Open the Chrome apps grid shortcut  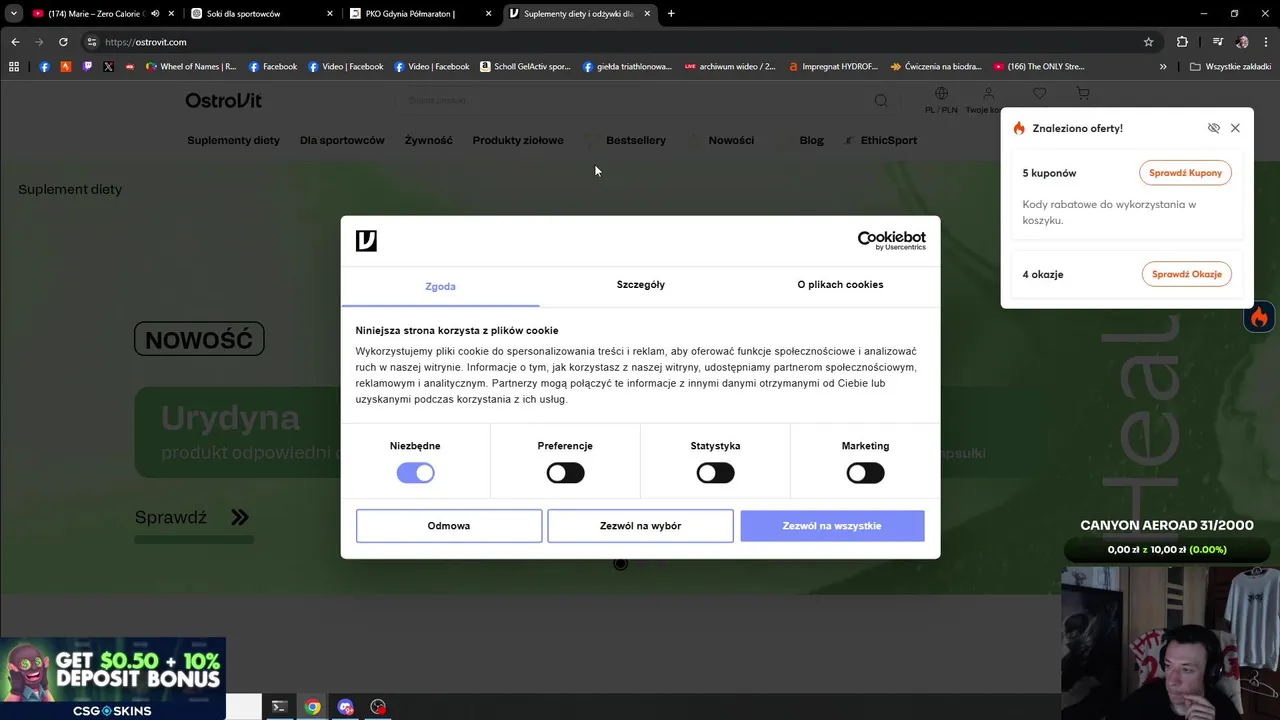(14, 67)
